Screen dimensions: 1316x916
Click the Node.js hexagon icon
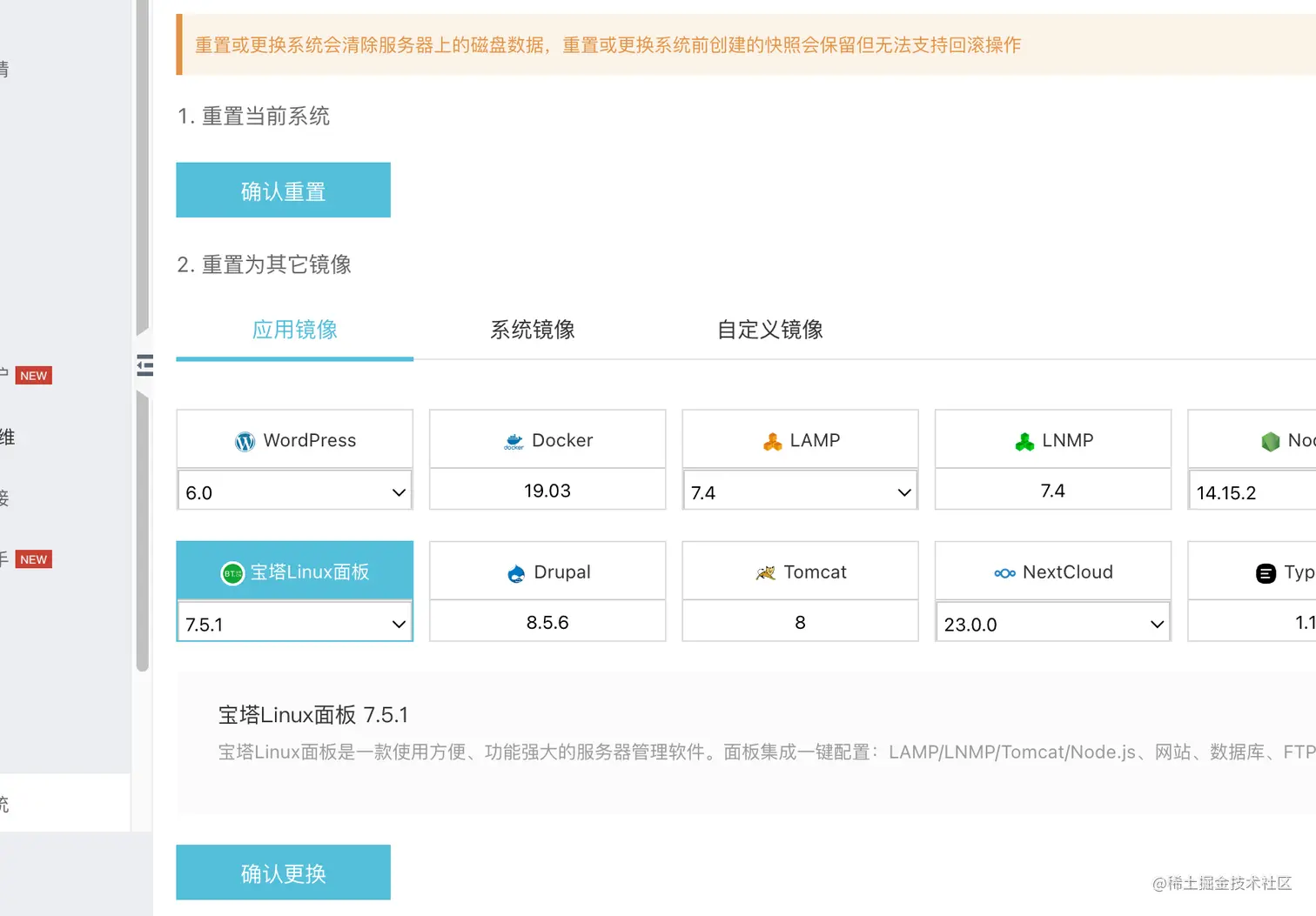tap(1271, 442)
